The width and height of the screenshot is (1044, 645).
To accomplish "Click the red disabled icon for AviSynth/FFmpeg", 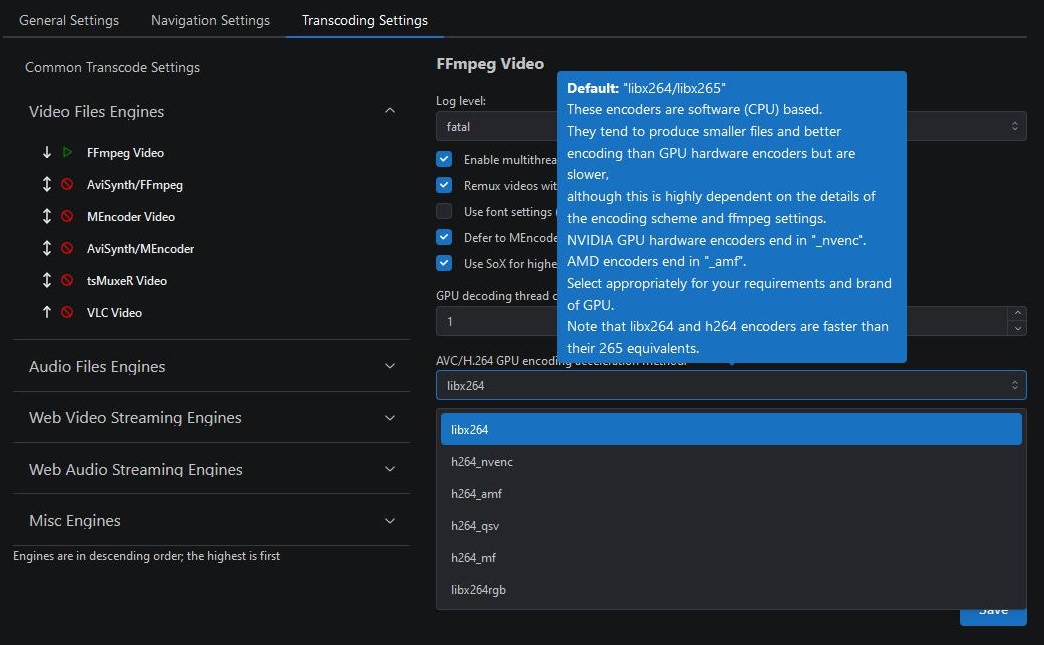I will point(67,184).
